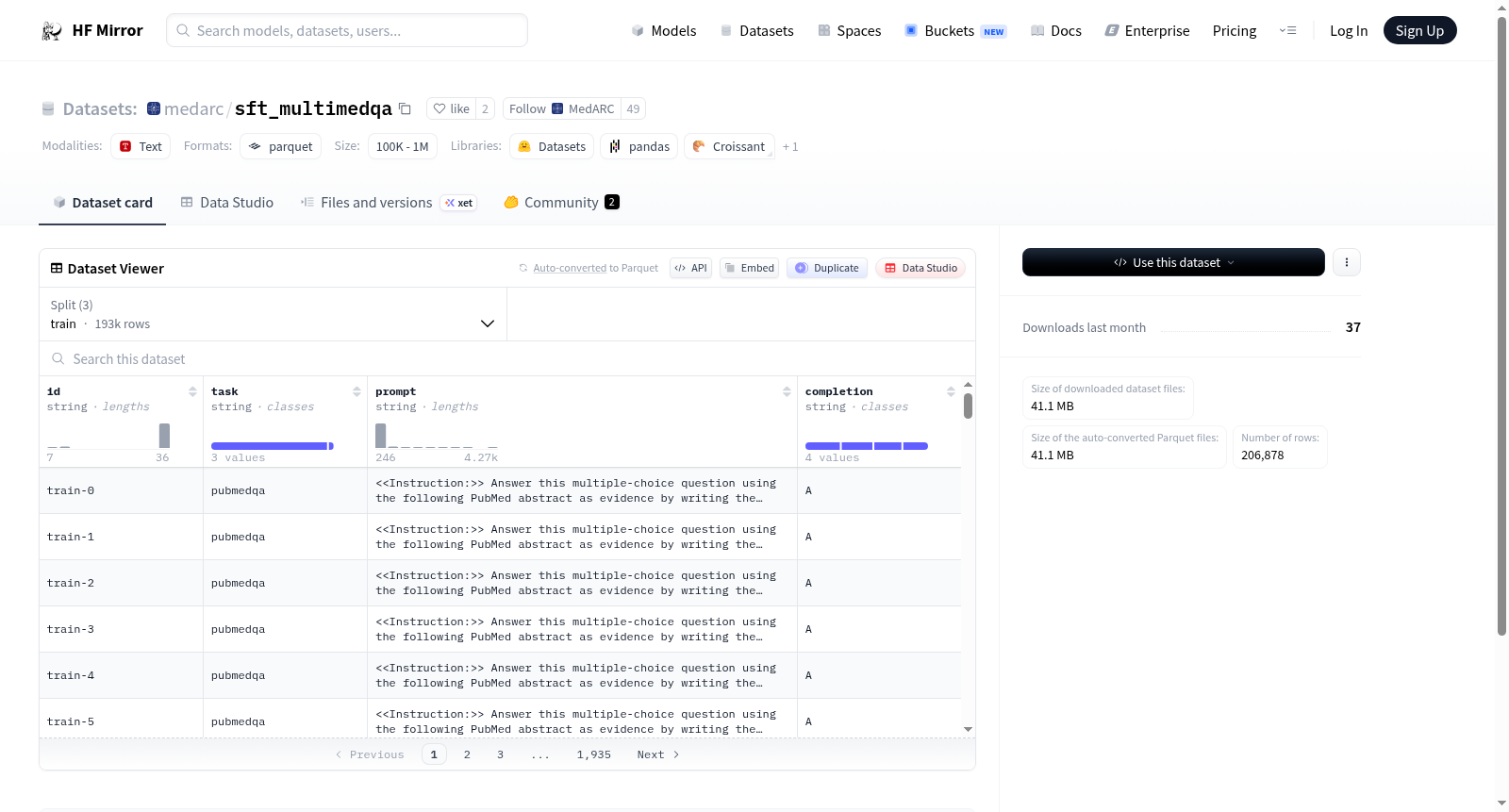Open the Buckets nav item
The image size is (1509, 812).
pos(955,31)
